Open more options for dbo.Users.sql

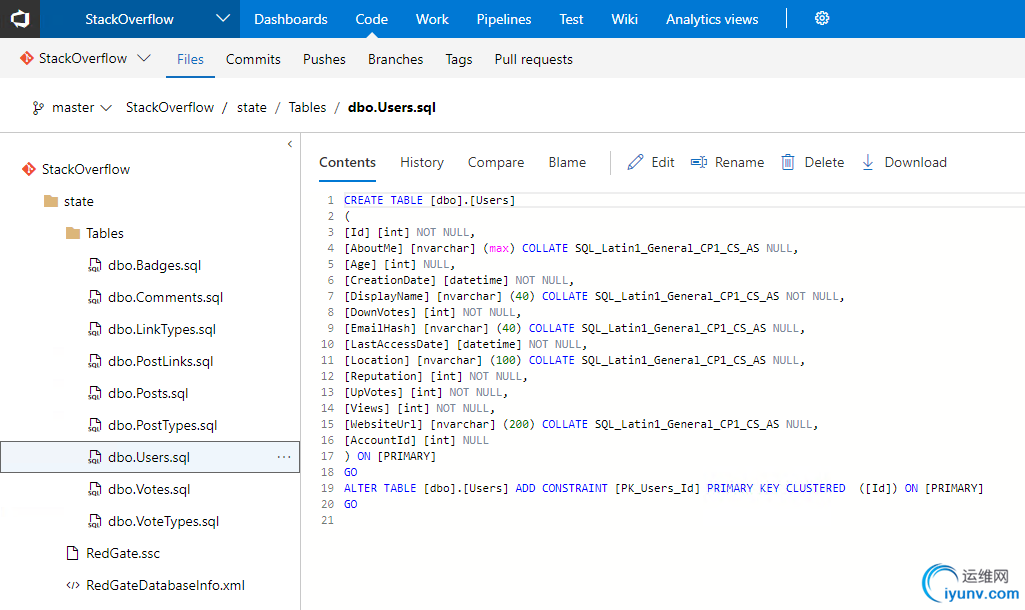coord(284,457)
